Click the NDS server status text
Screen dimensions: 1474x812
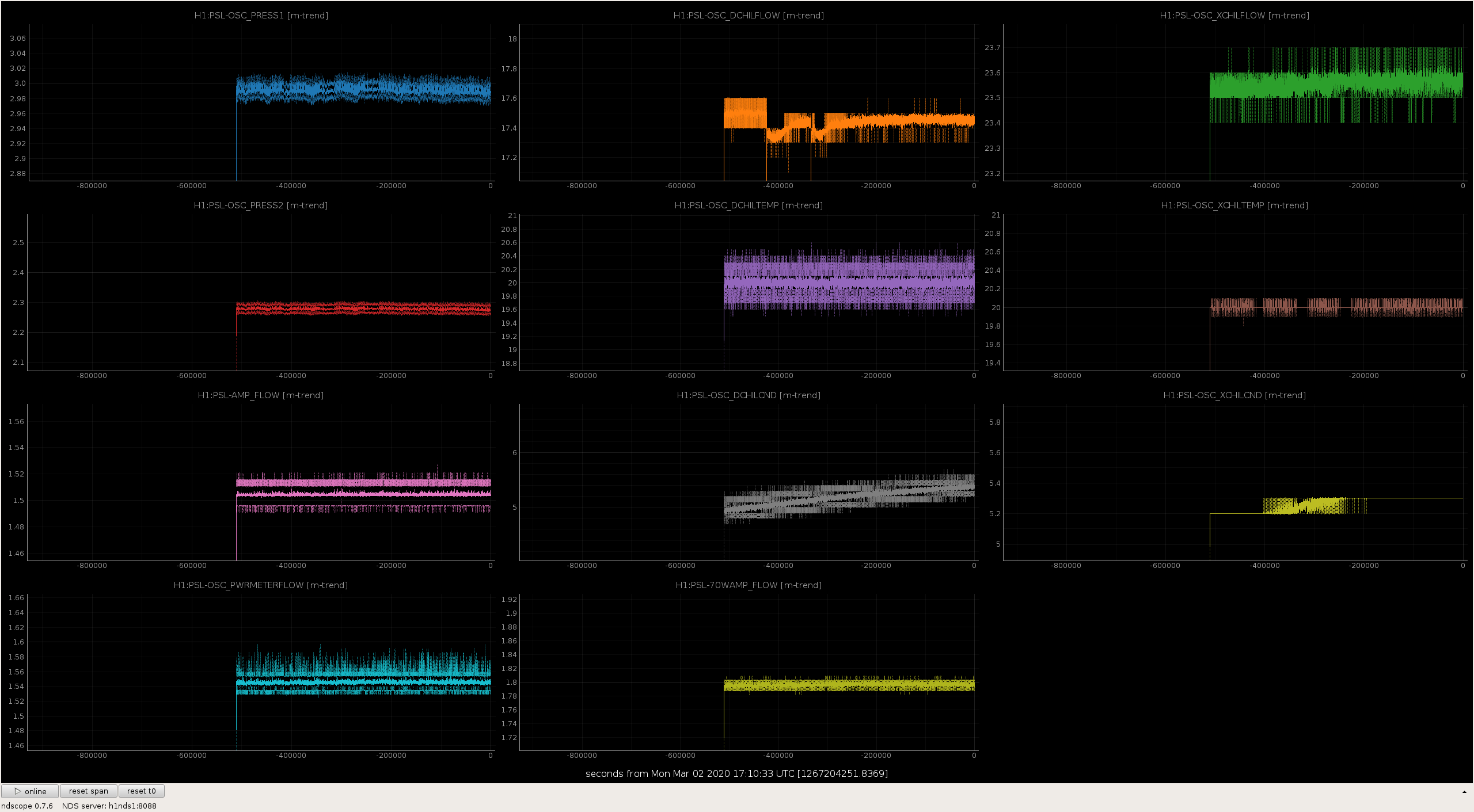tap(109, 806)
